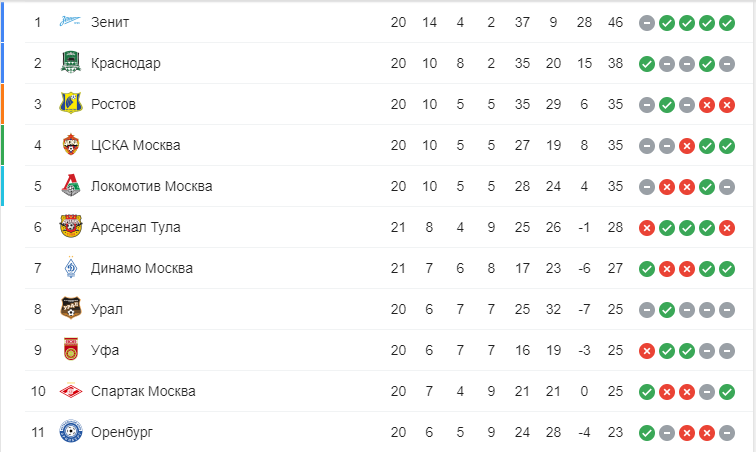Click the Зенит club logo
The height and width of the screenshot is (452, 756).
[70, 21]
